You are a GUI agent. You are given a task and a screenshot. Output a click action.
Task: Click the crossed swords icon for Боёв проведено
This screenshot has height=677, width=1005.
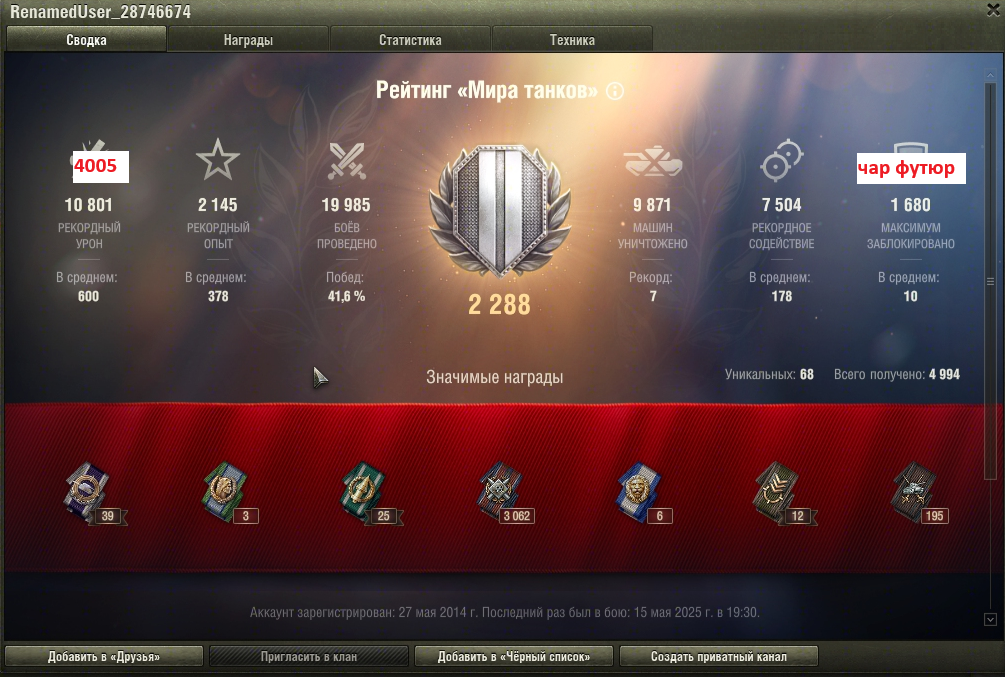point(347,160)
